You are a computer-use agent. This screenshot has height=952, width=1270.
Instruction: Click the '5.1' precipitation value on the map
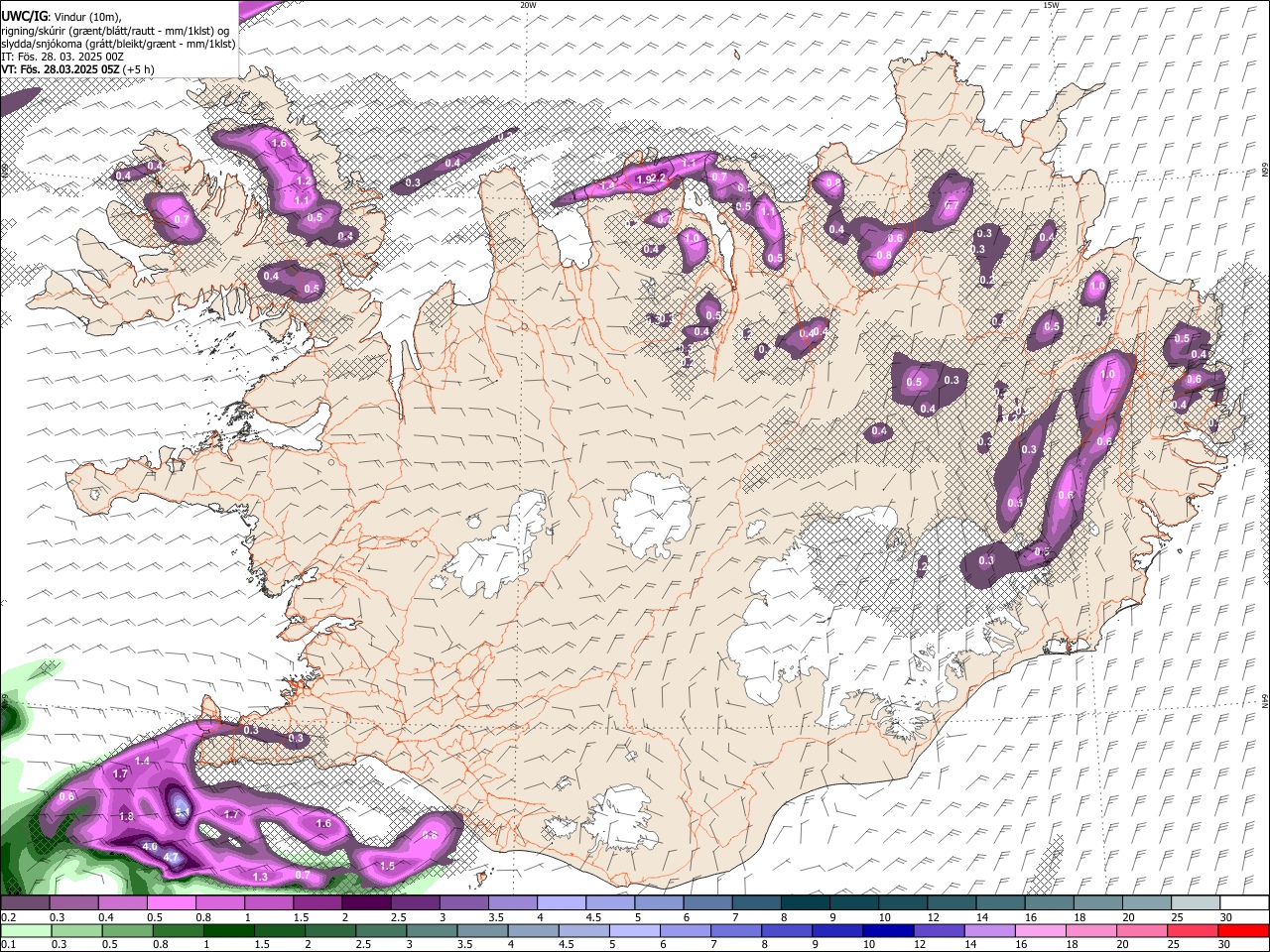pyautogui.click(x=183, y=813)
